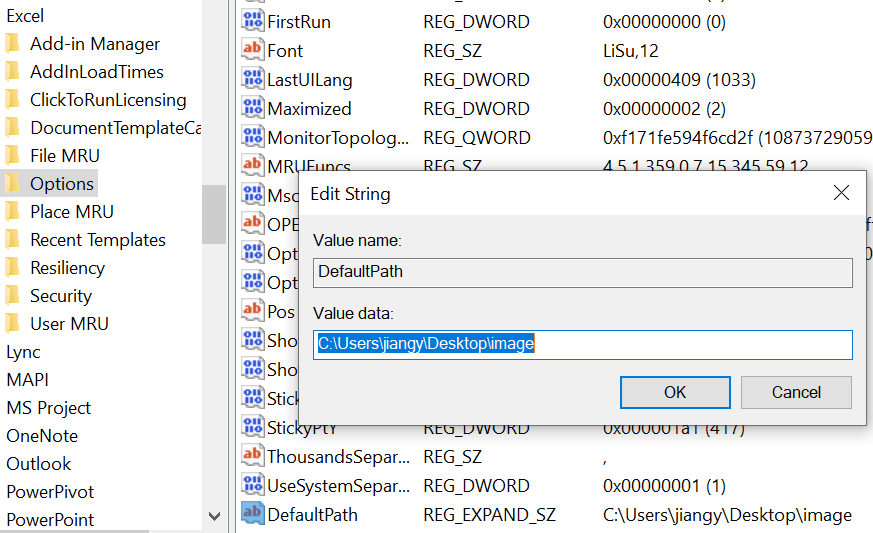
Task: Confirm the edit with OK
Action: coord(675,392)
